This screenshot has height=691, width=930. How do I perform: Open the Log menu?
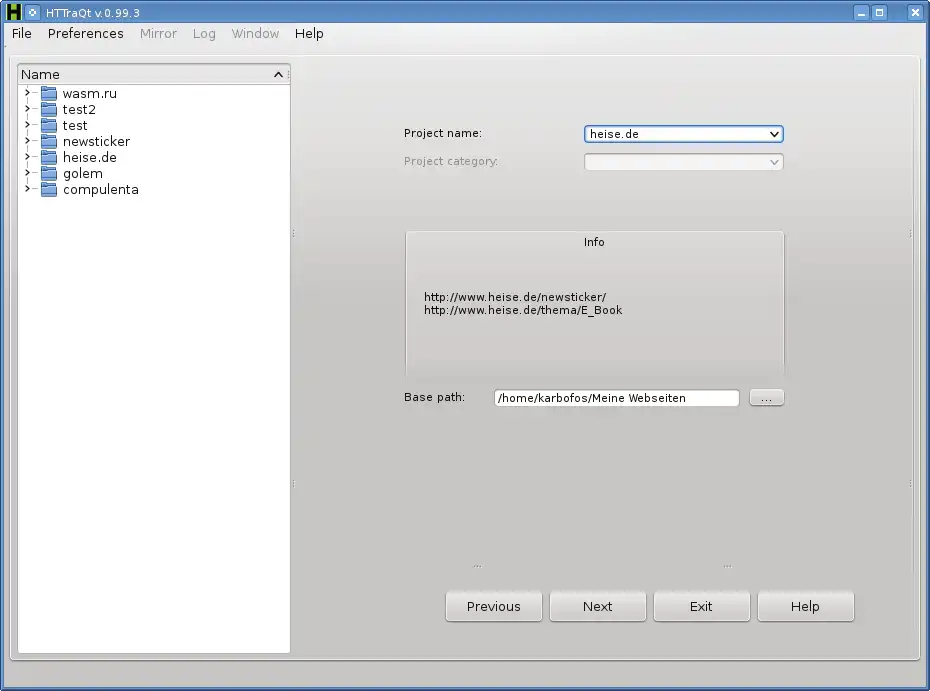pos(204,33)
